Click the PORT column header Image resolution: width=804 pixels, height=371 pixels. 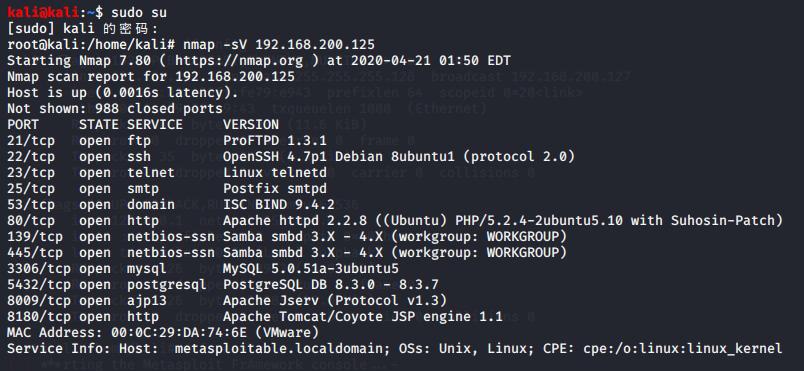(x=23, y=125)
